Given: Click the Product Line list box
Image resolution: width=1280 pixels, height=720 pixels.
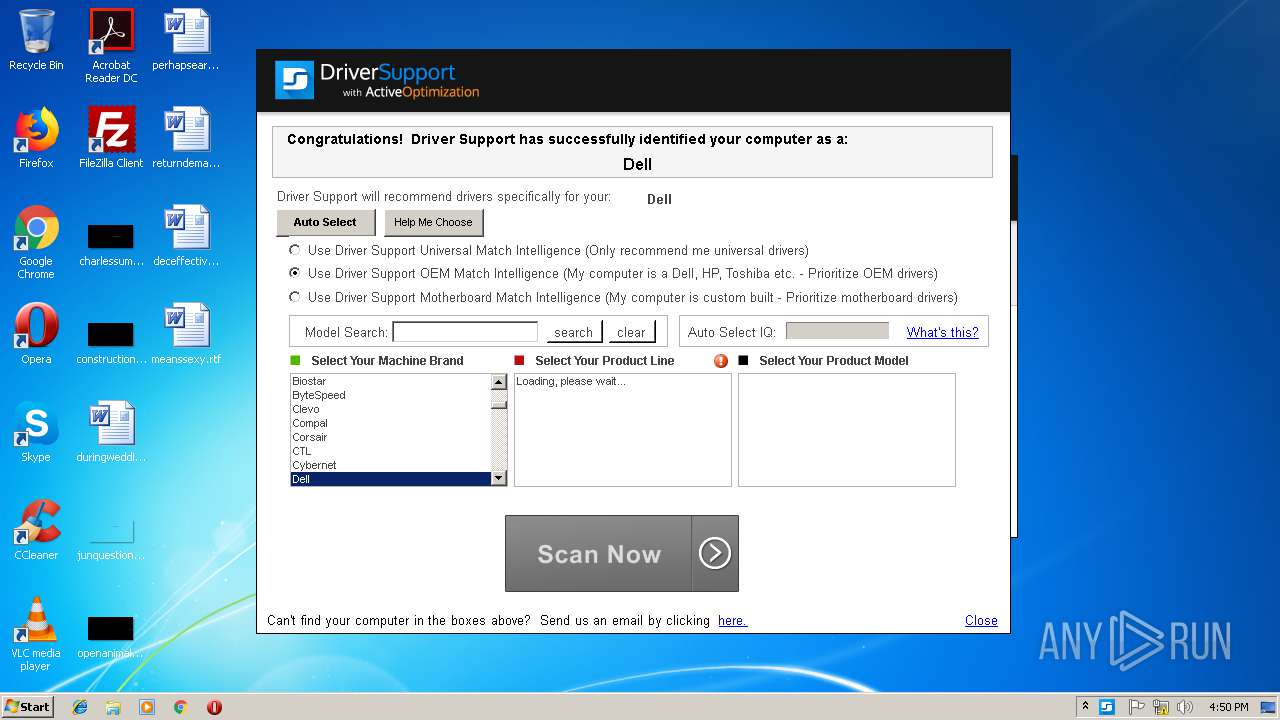Looking at the screenshot, I should 623,430.
